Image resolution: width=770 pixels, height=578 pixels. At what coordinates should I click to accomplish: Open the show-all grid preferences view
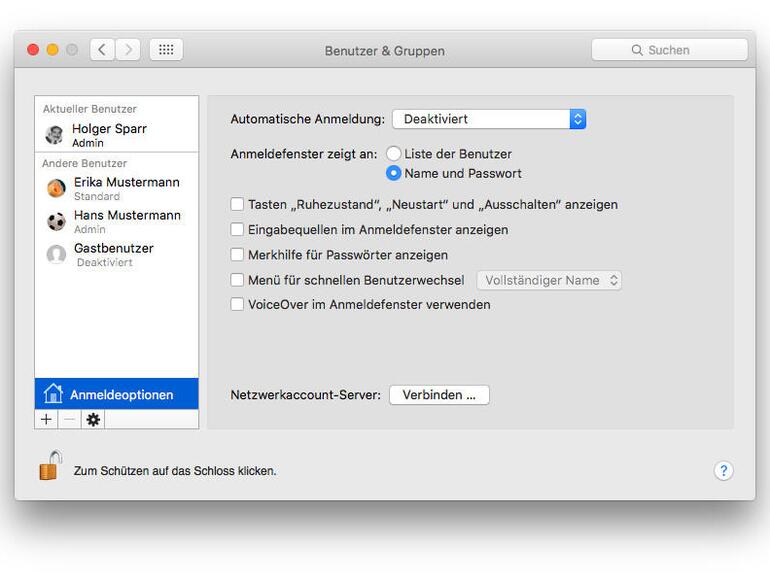click(166, 50)
